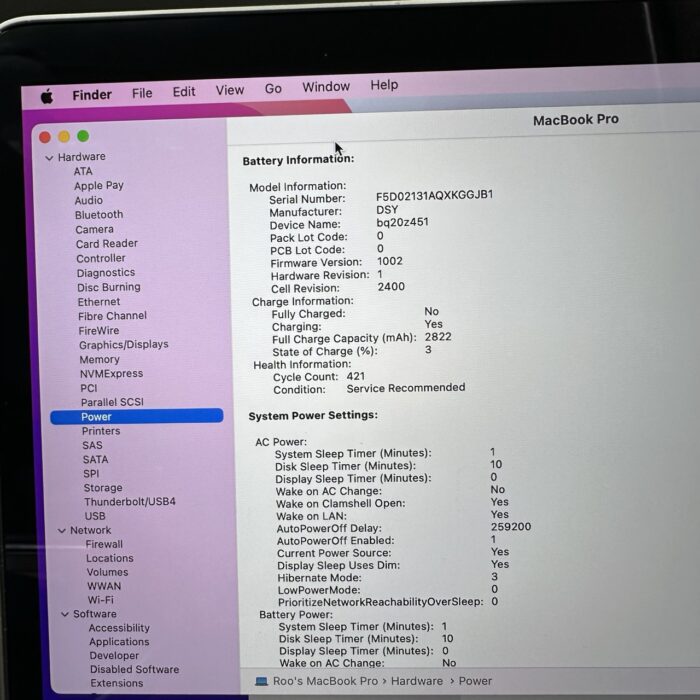Viewport: 700px width, 700px height.
Task: Select Apple Pay in the sidebar
Action: [x=99, y=186]
